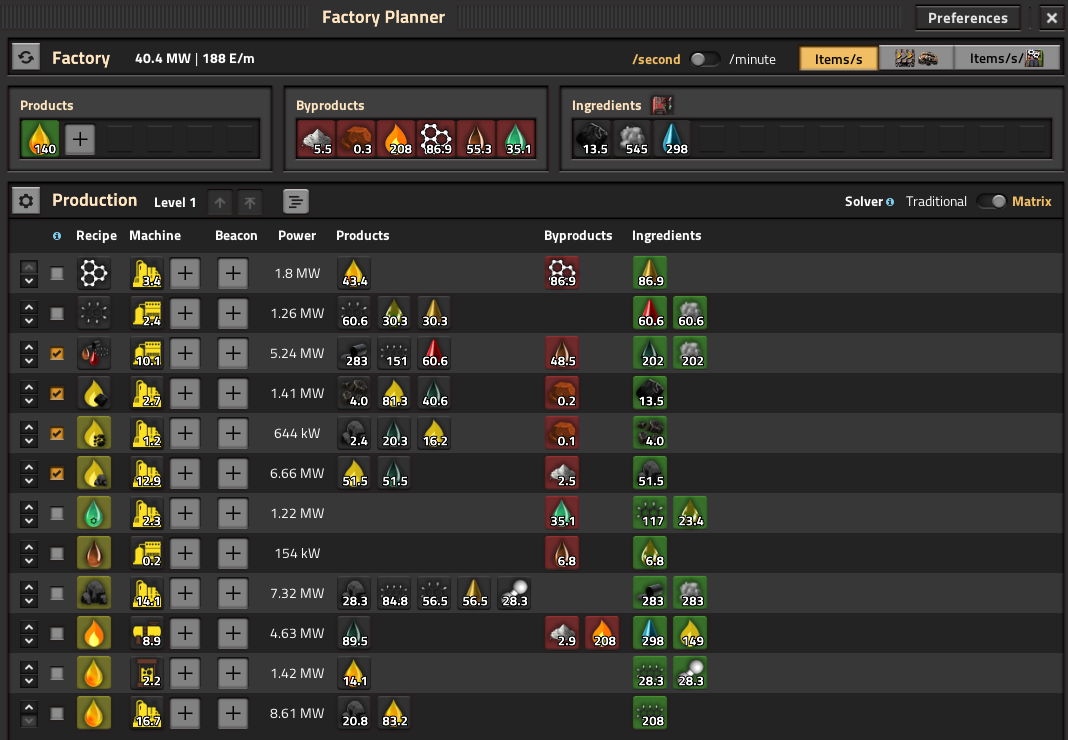The image size is (1068, 740).
Task: Uncheck the box on the 1.41 MW row
Action: click(57, 393)
